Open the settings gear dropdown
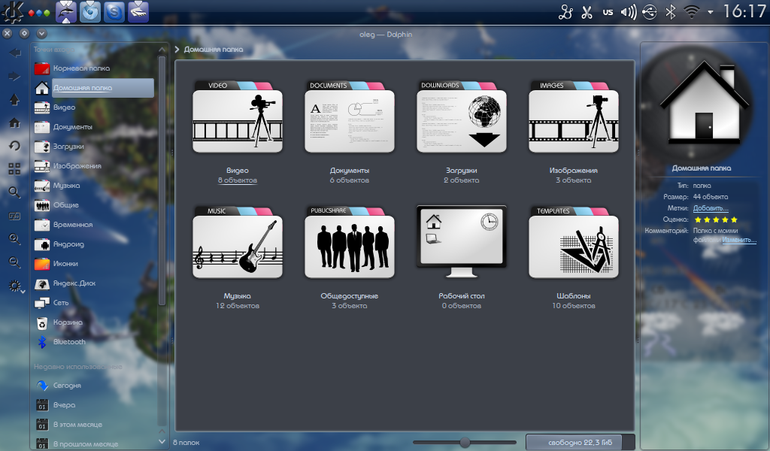The height and width of the screenshot is (451, 770). click(16, 286)
